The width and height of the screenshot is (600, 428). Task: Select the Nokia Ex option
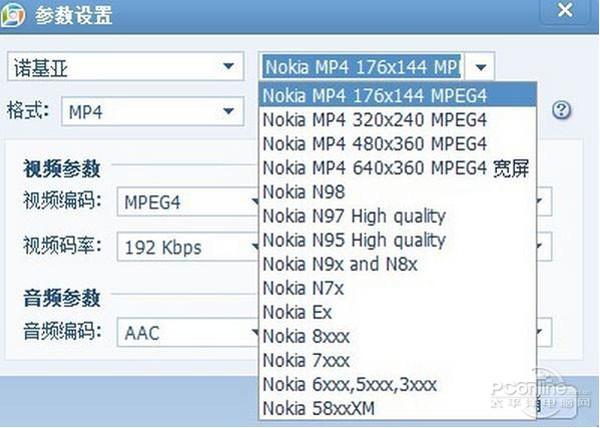click(398, 312)
